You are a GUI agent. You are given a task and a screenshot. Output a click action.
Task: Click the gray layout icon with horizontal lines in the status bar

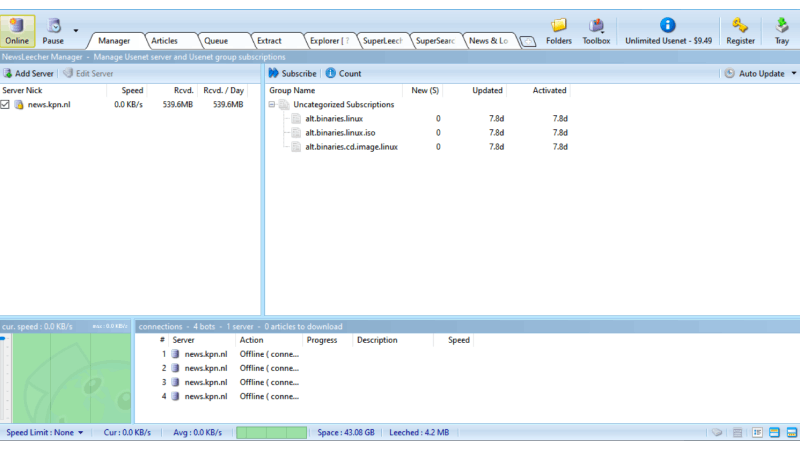(x=738, y=433)
